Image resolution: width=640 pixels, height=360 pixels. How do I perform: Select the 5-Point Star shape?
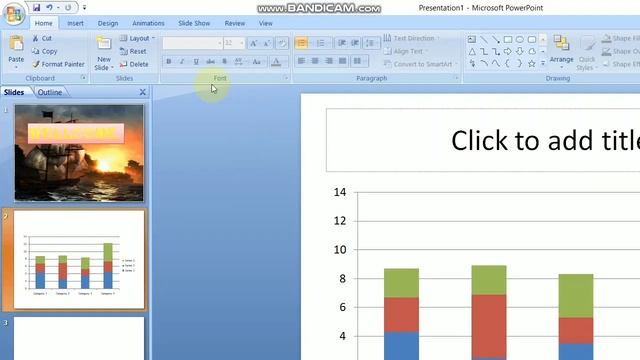click(531, 64)
